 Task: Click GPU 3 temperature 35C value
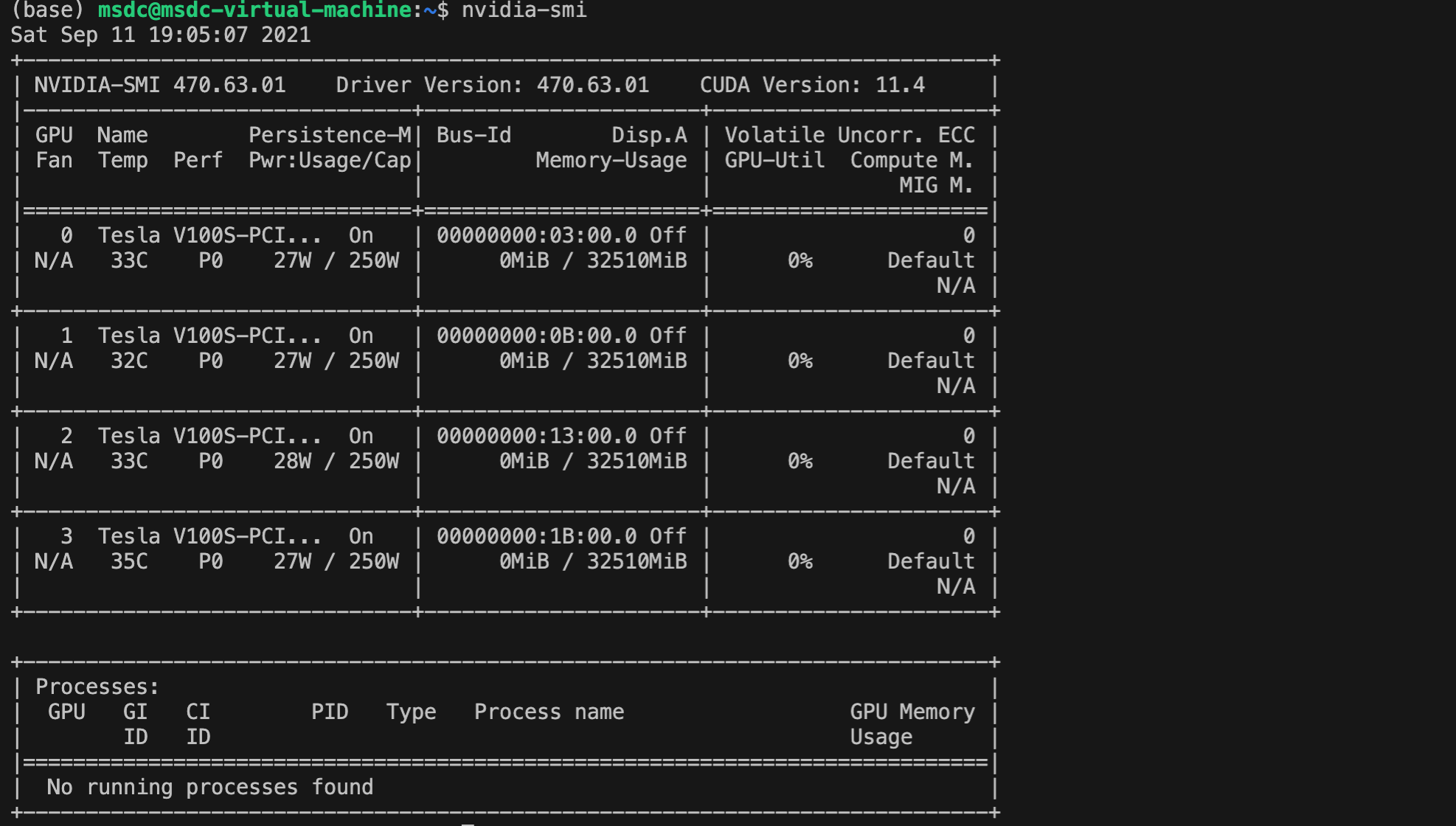coord(128,562)
